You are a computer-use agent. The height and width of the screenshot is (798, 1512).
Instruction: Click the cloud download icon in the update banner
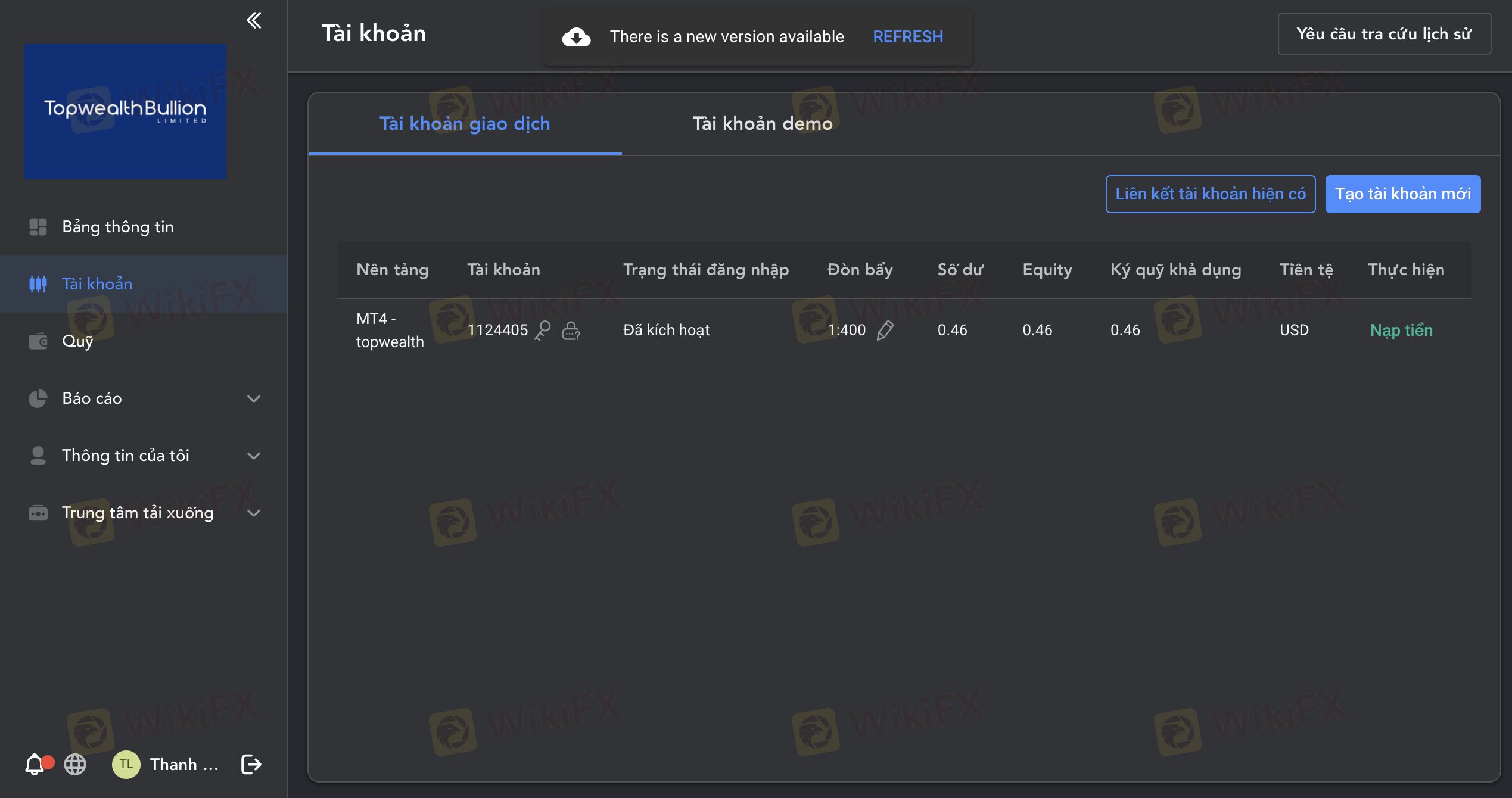coord(576,37)
